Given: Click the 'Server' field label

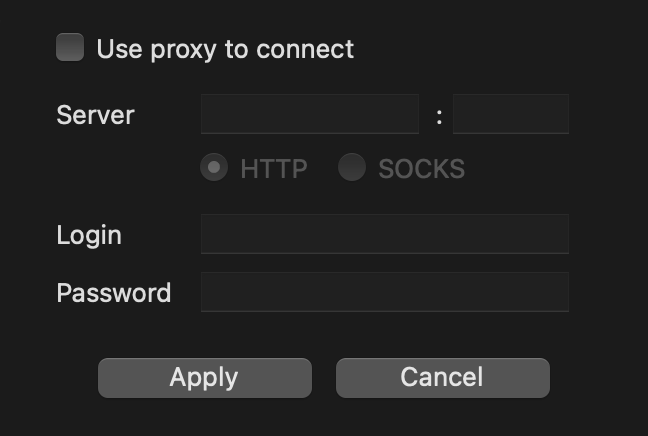Looking at the screenshot, I should click(x=95, y=115).
